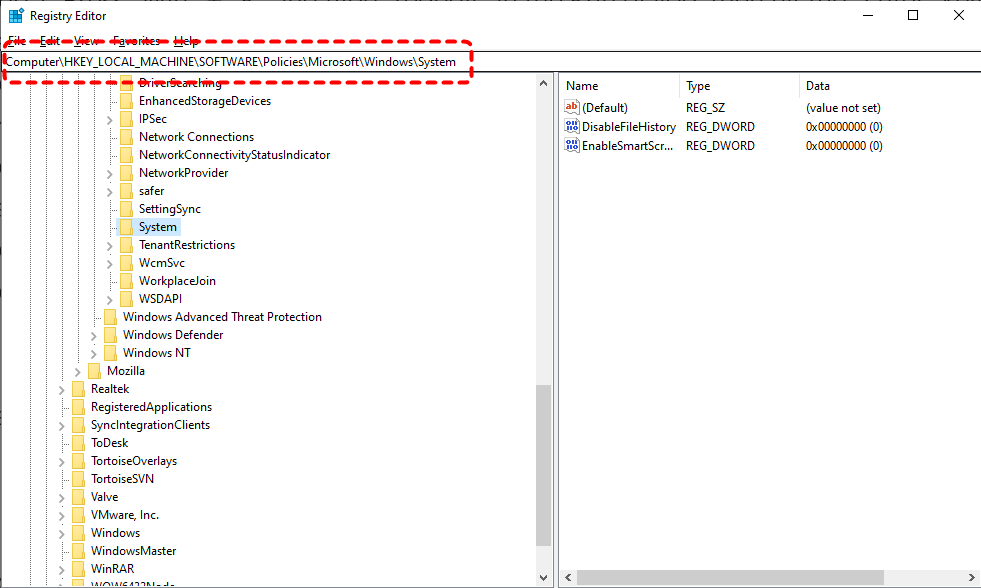The width and height of the screenshot is (981, 588).
Task: Select the SettingSync key
Action: [x=169, y=209]
